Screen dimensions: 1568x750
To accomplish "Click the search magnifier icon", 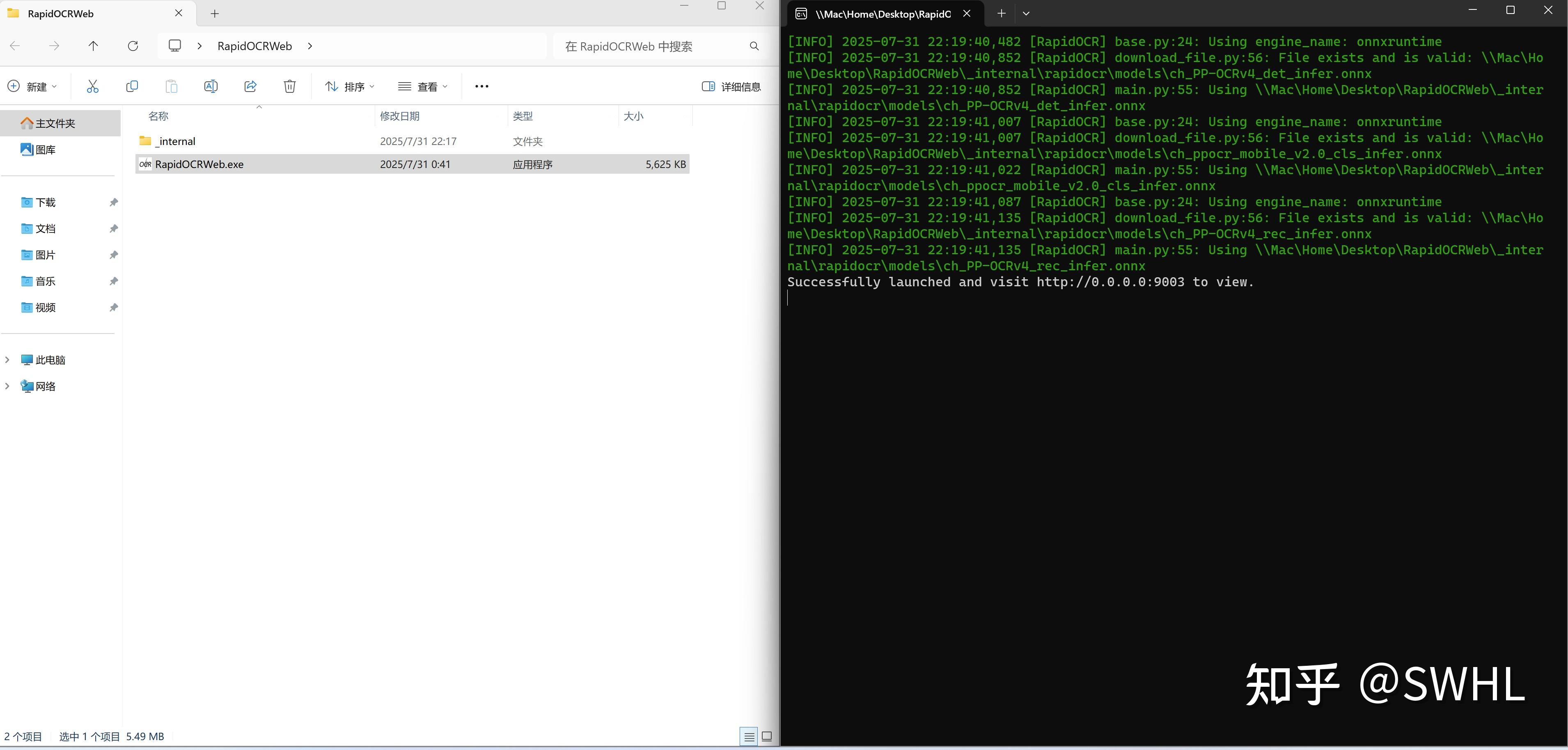I will [x=754, y=46].
